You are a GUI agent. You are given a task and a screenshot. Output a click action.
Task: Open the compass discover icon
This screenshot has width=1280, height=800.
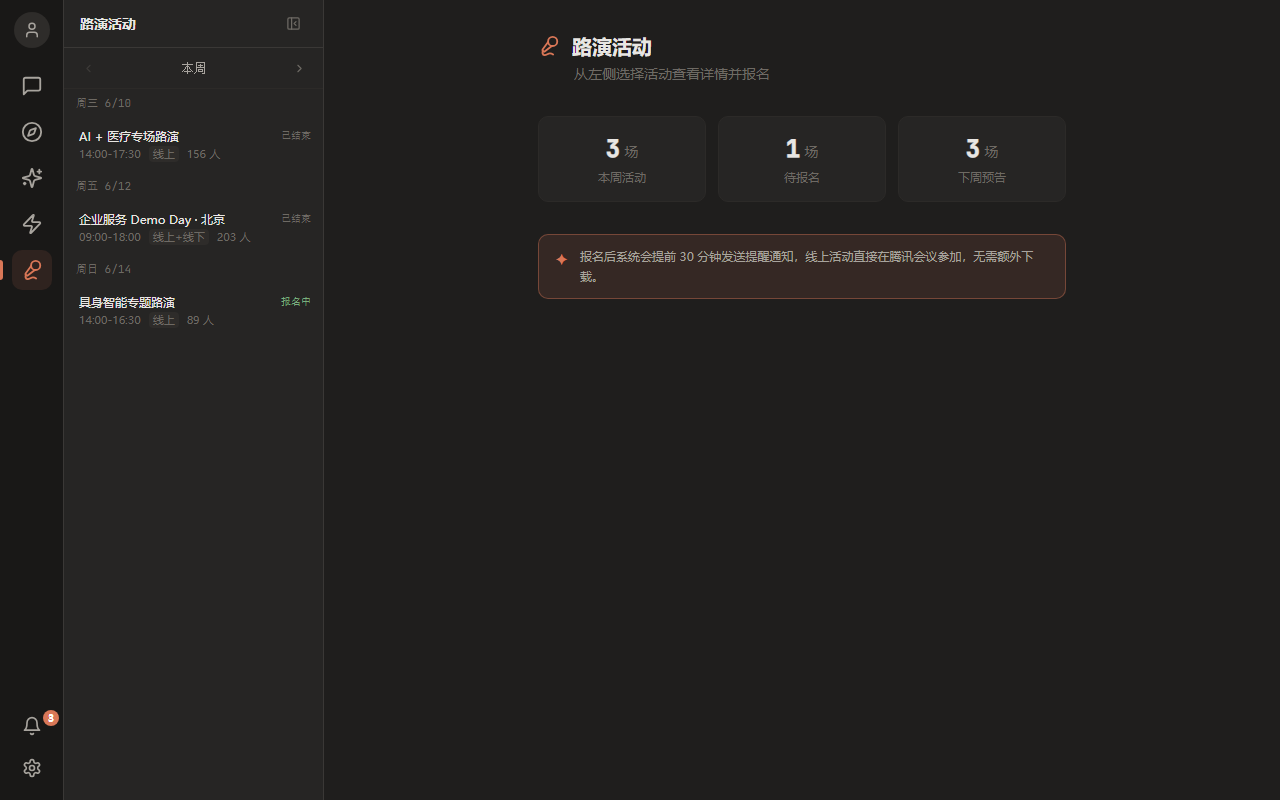click(x=32, y=132)
